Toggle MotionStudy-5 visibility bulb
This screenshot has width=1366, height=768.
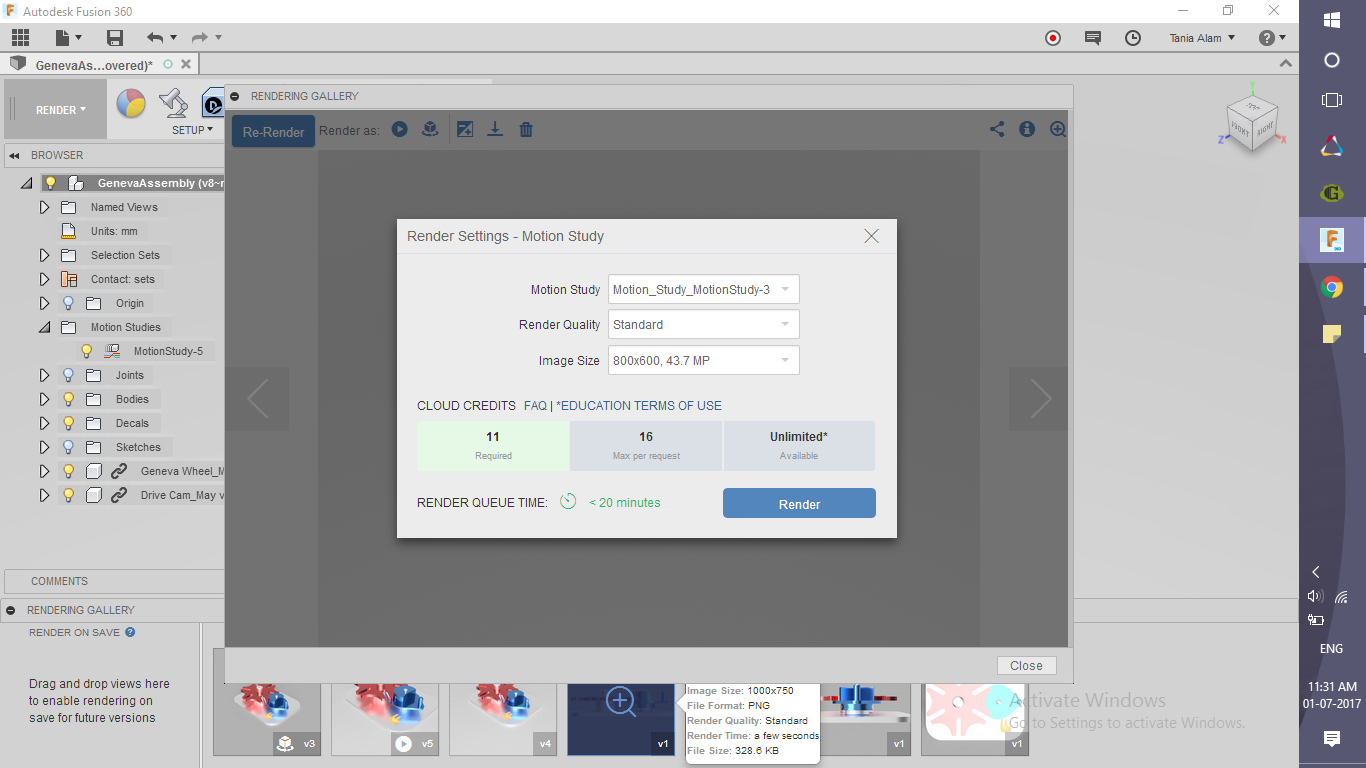pos(87,351)
